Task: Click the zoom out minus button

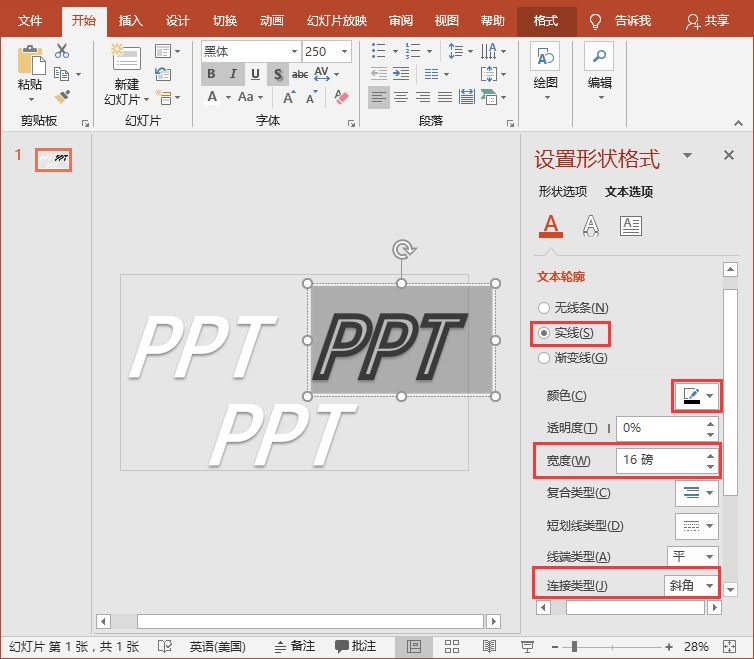Action: pos(554,646)
